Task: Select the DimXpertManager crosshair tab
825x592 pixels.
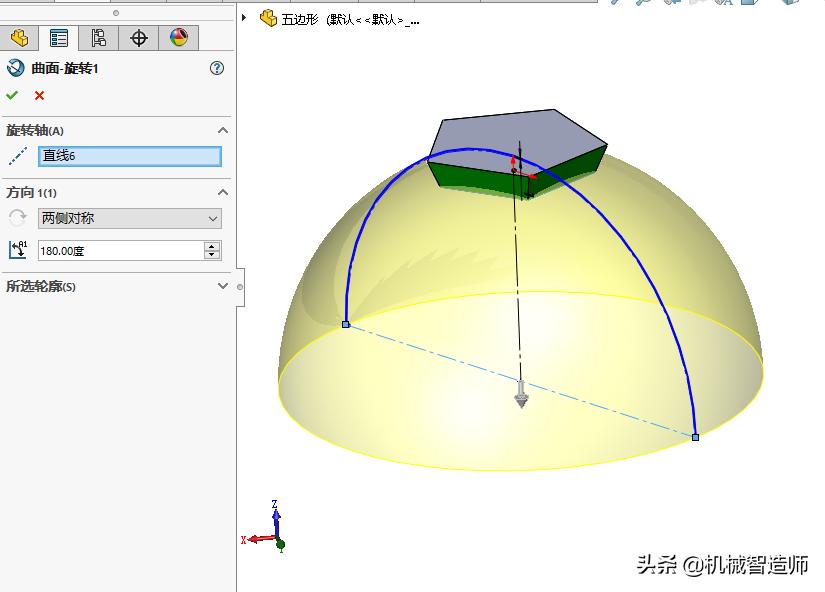Action: click(138, 37)
